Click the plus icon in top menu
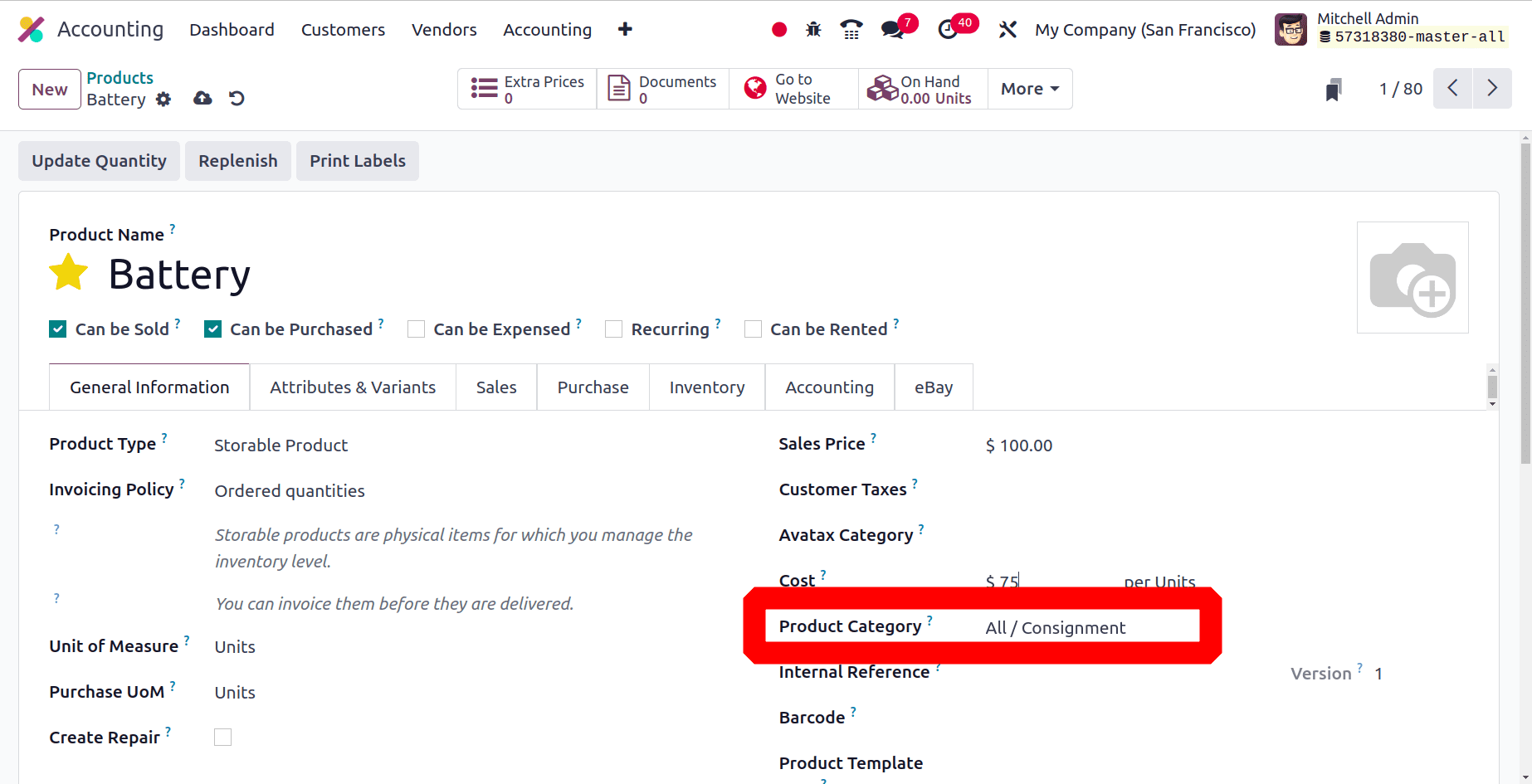Image resolution: width=1532 pixels, height=784 pixels. [x=625, y=30]
